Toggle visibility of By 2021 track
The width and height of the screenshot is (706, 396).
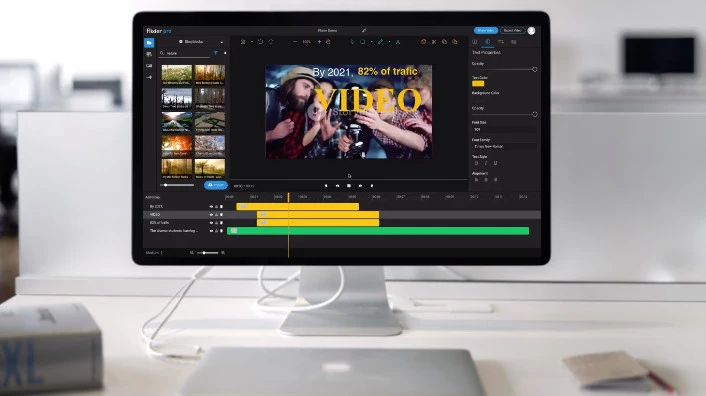click(211, 207)
